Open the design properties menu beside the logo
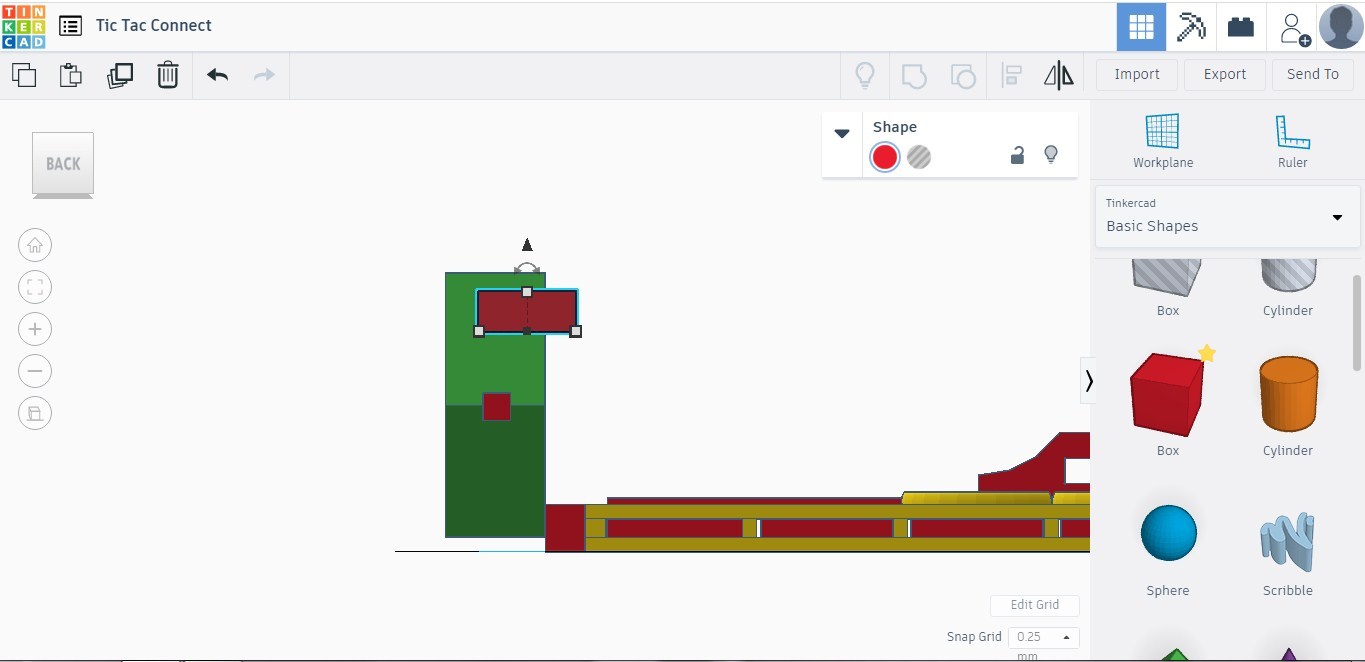 69,25
